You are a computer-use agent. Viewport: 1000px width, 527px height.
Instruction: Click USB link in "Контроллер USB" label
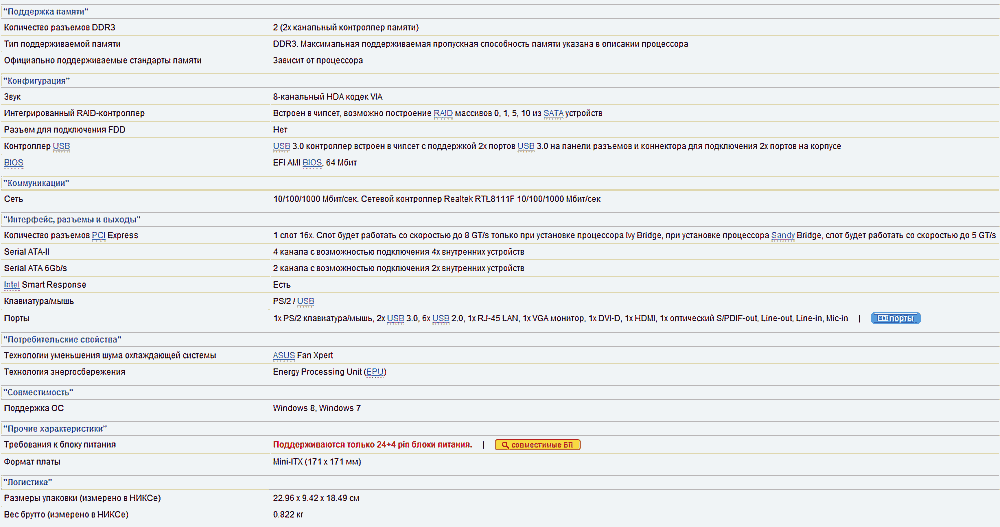(x=62, y=146)
